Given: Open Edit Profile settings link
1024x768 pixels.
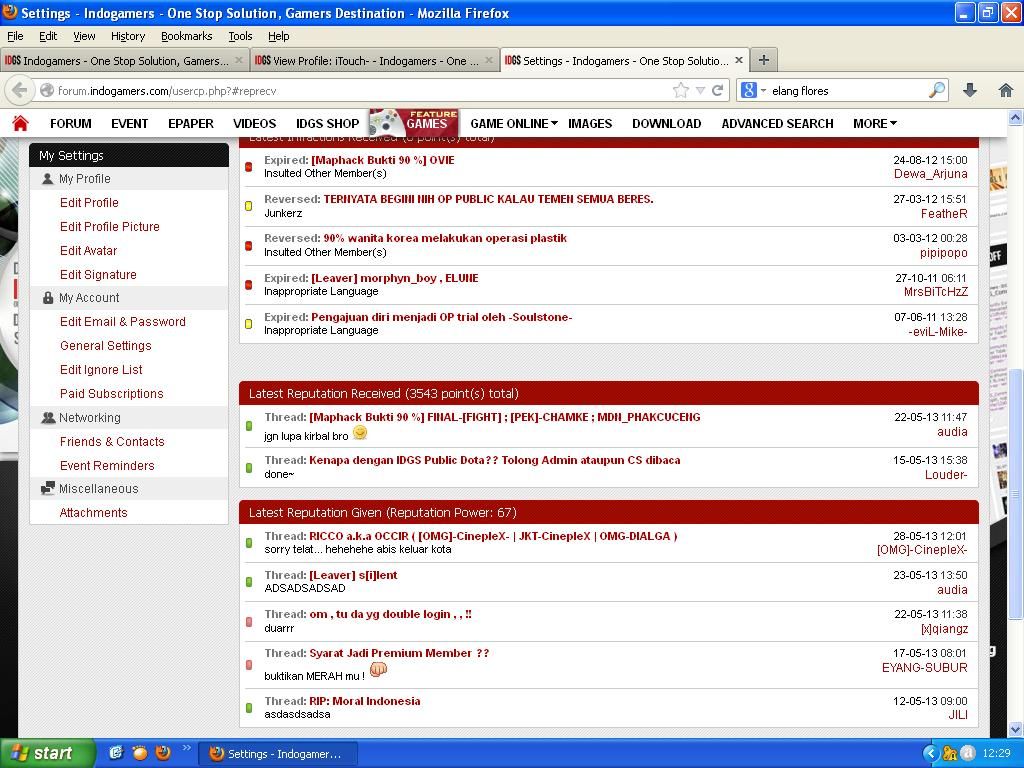Looking at the screenshot, I should (89, 202).
